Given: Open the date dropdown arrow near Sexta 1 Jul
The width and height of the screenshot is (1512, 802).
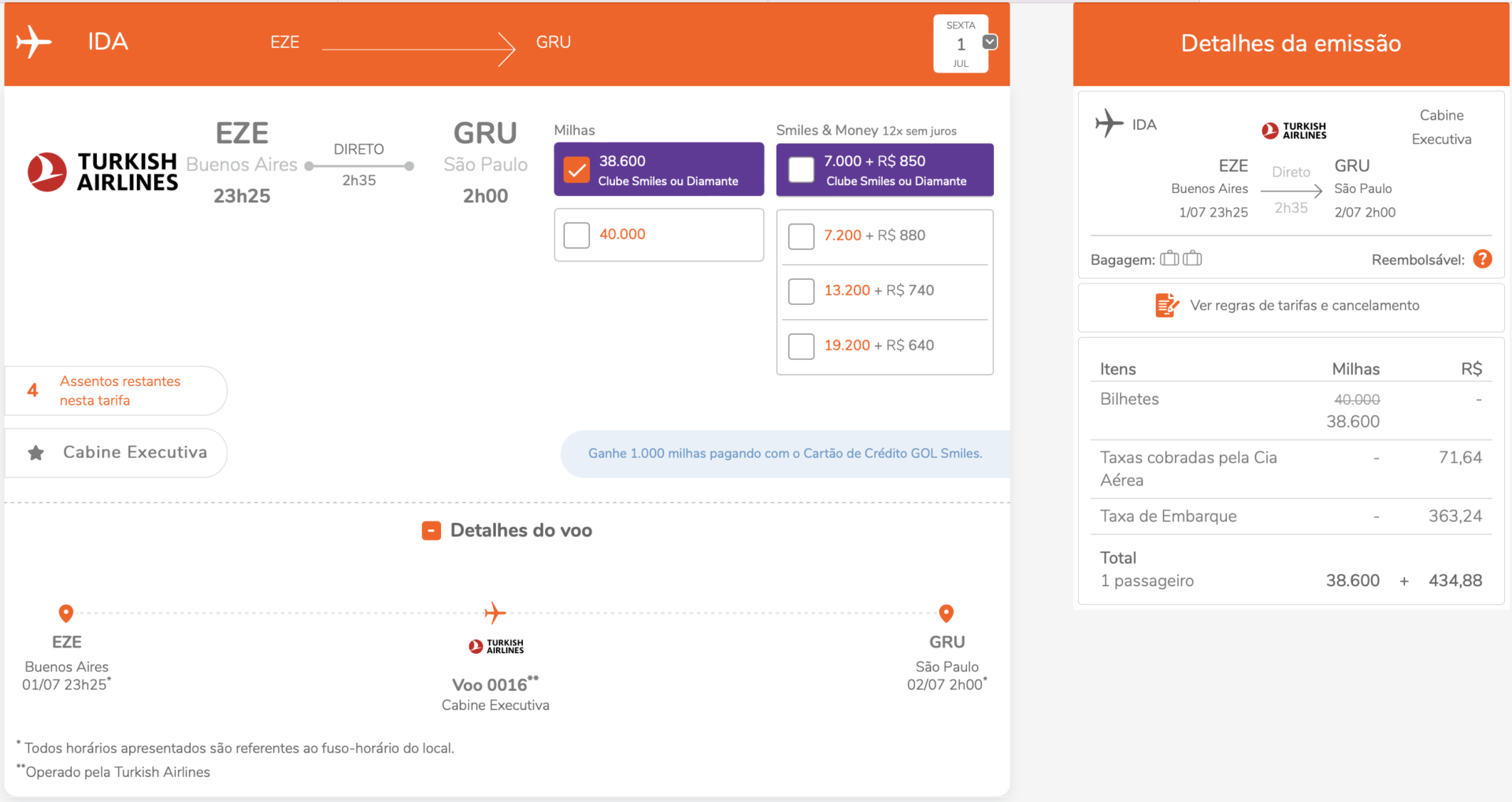Looking at the screenshot, I should (991, 42).
